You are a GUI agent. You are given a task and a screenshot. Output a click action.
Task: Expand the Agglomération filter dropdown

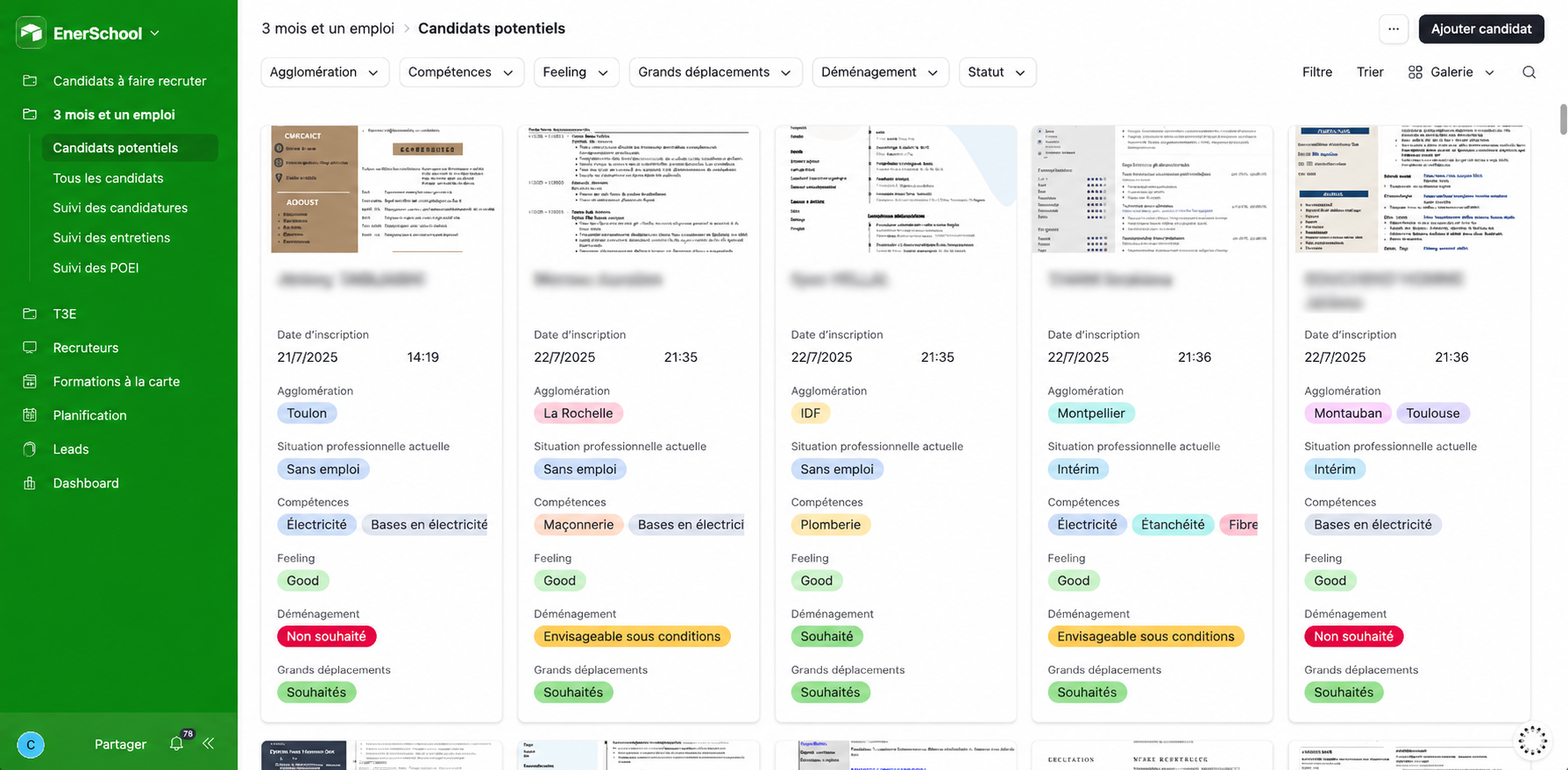click(x=324, y=72)
